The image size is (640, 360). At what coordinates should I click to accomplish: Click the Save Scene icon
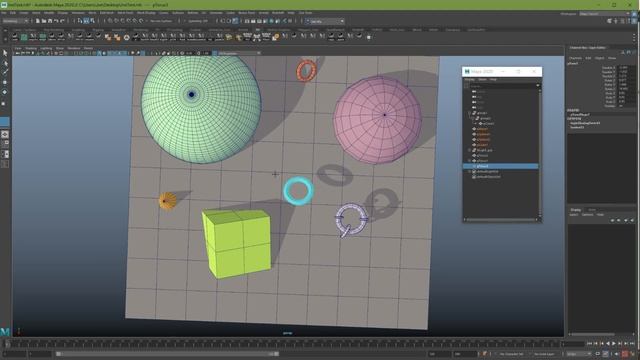pos(50,21)
